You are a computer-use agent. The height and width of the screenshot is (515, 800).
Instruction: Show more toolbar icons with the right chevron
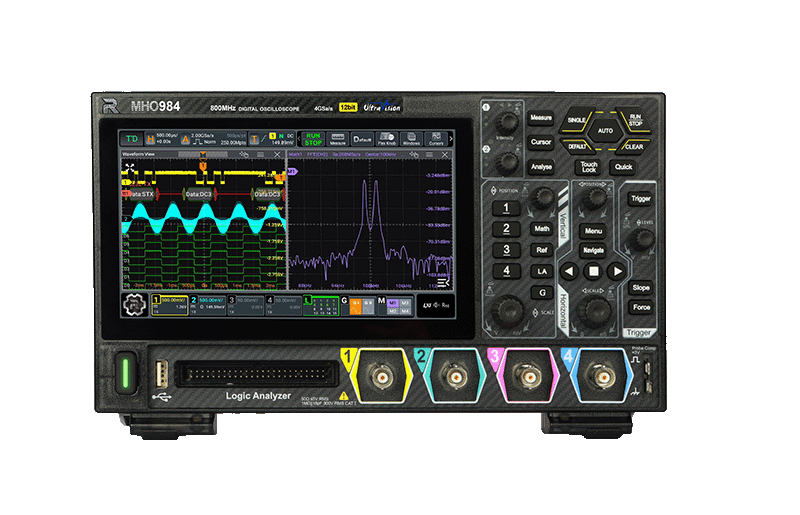point(451,139)
